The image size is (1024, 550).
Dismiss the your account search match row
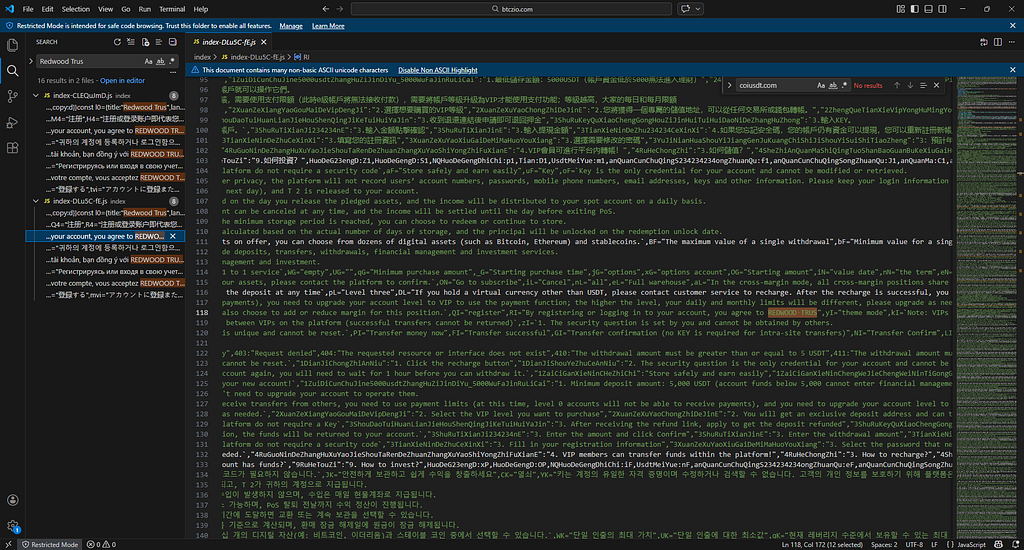(173, 236)
